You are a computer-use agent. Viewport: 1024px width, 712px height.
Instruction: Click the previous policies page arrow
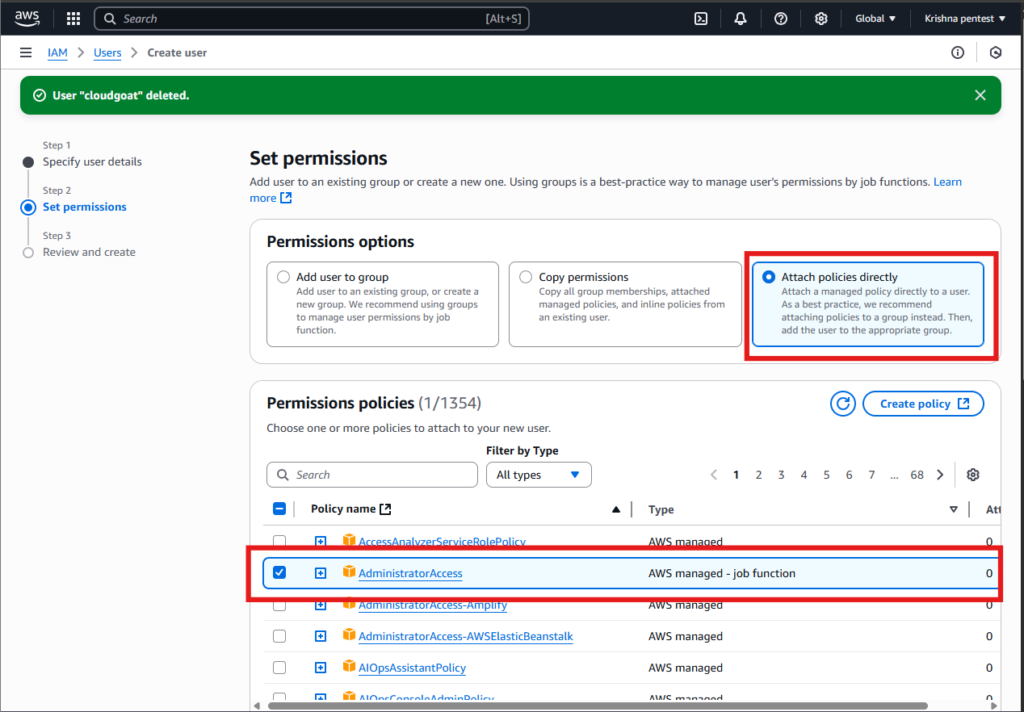point(714,475)
